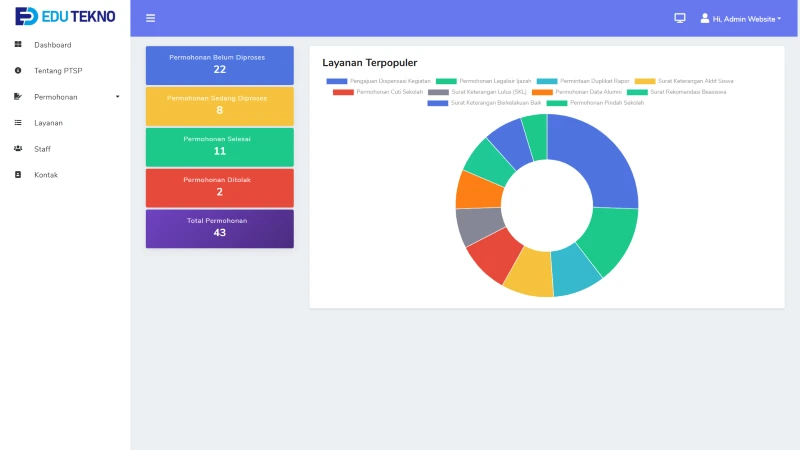Open the Permohonan Belum Diproses card
The width and height of the screenshot is (800, 450).
[219, 65]
